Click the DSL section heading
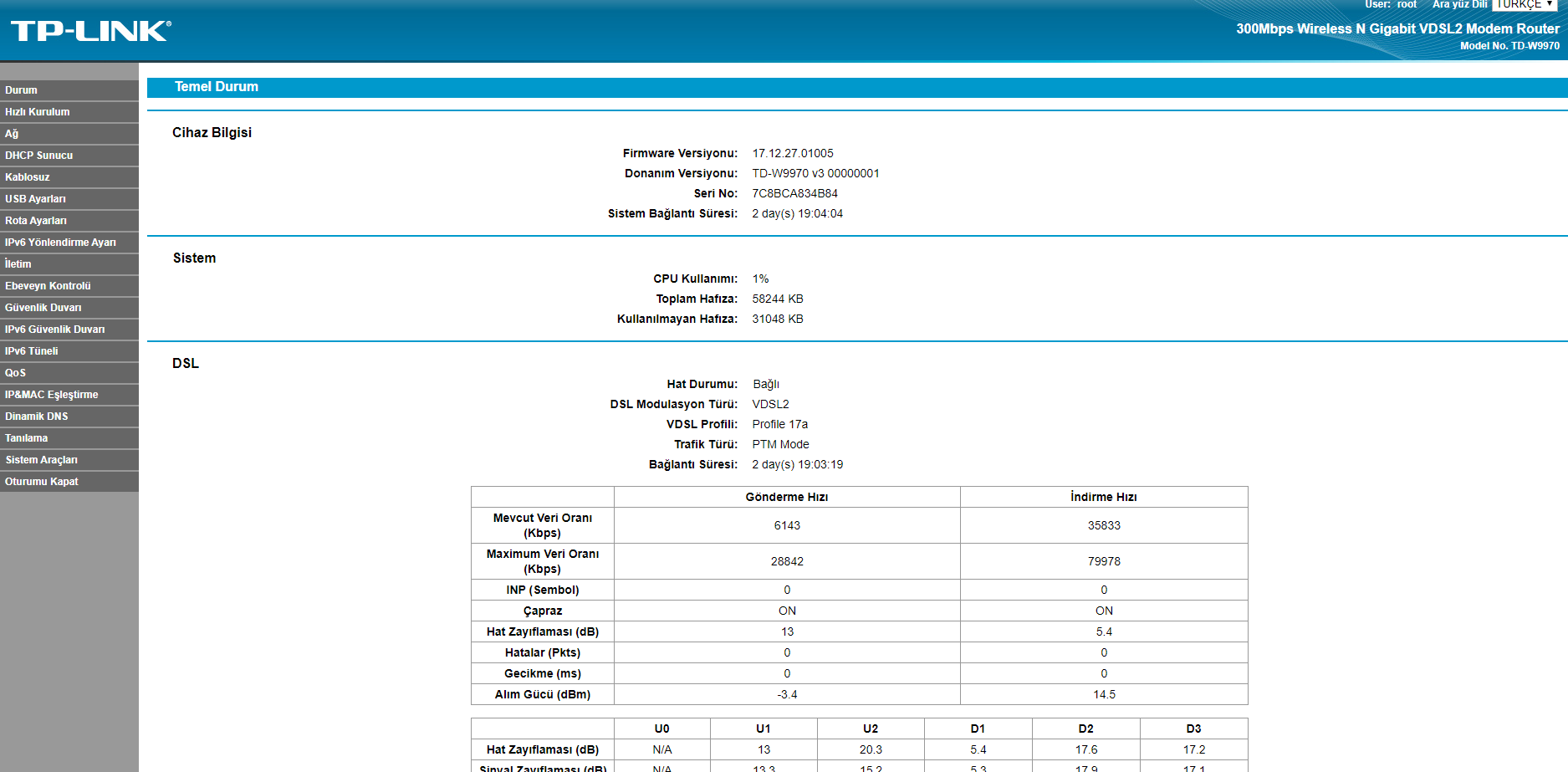Image resolution: width=1568 pixels, height=772 pixels. point(186,364)
